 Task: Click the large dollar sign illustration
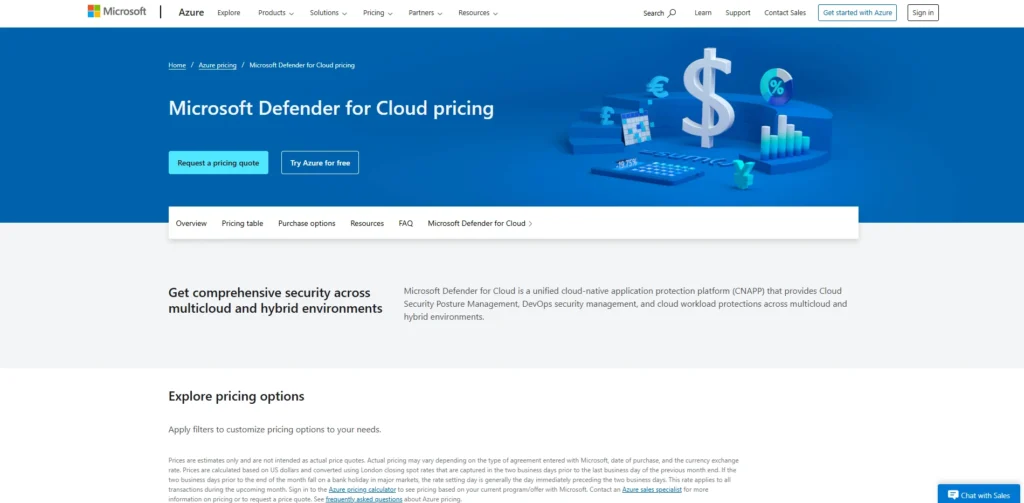(707, 97)
